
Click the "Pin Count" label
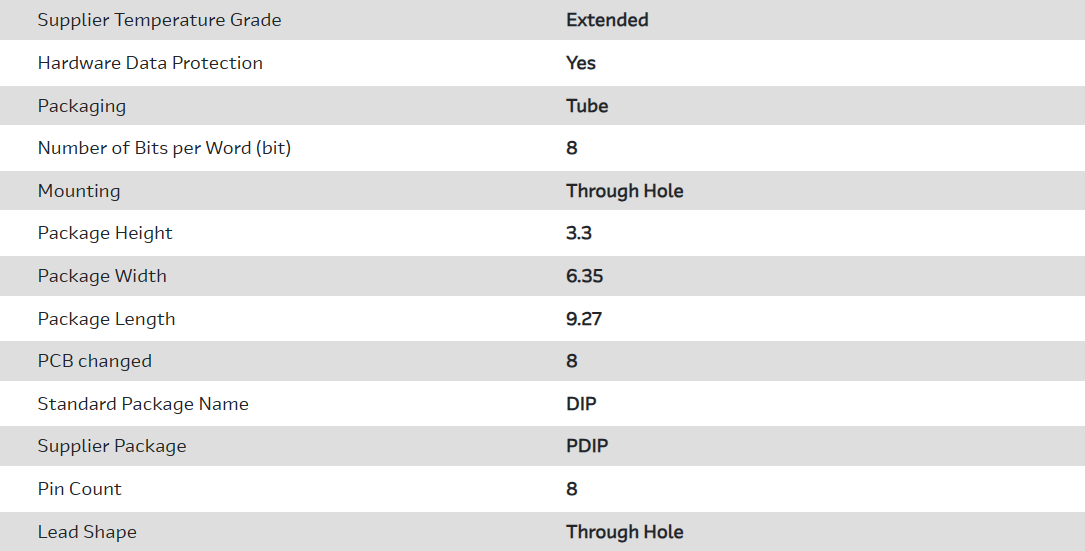(x=80, y=489)
